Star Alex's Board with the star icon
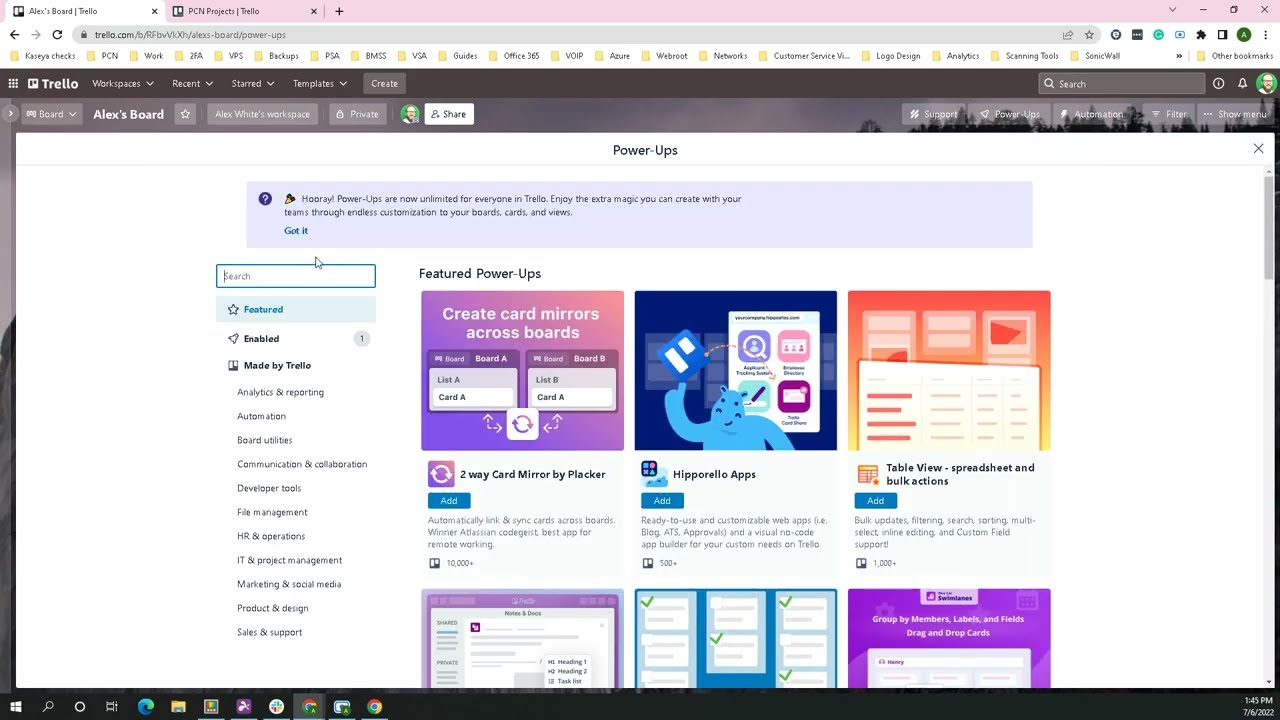 (185, 114)
